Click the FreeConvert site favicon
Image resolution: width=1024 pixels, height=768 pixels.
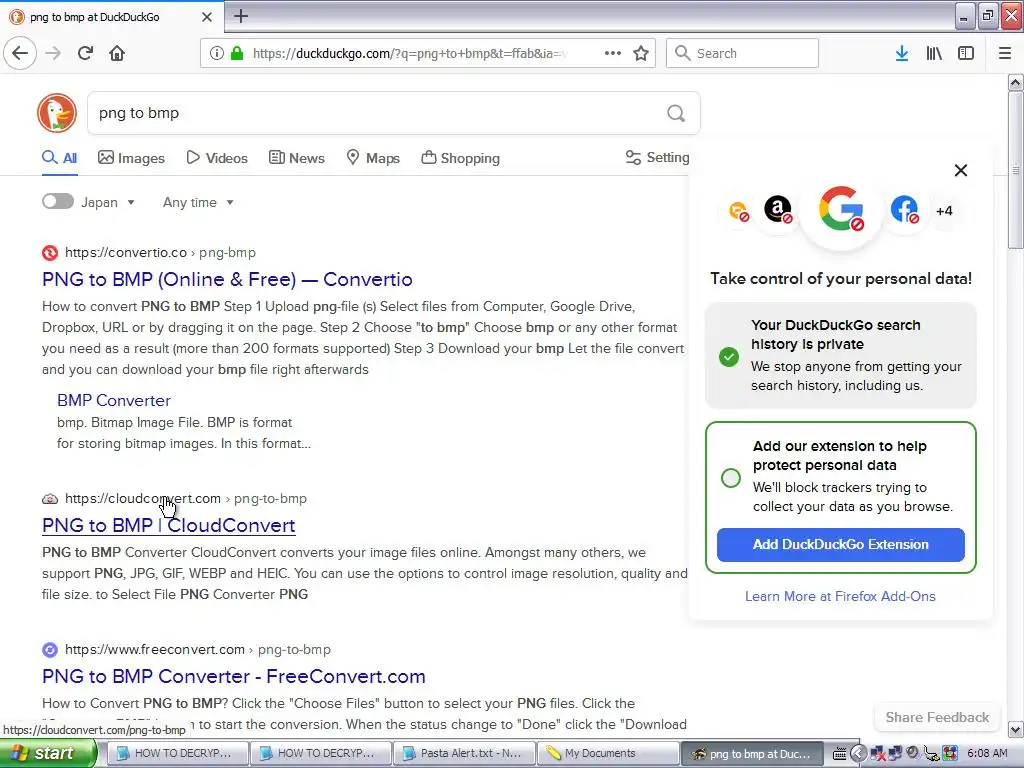50,650
